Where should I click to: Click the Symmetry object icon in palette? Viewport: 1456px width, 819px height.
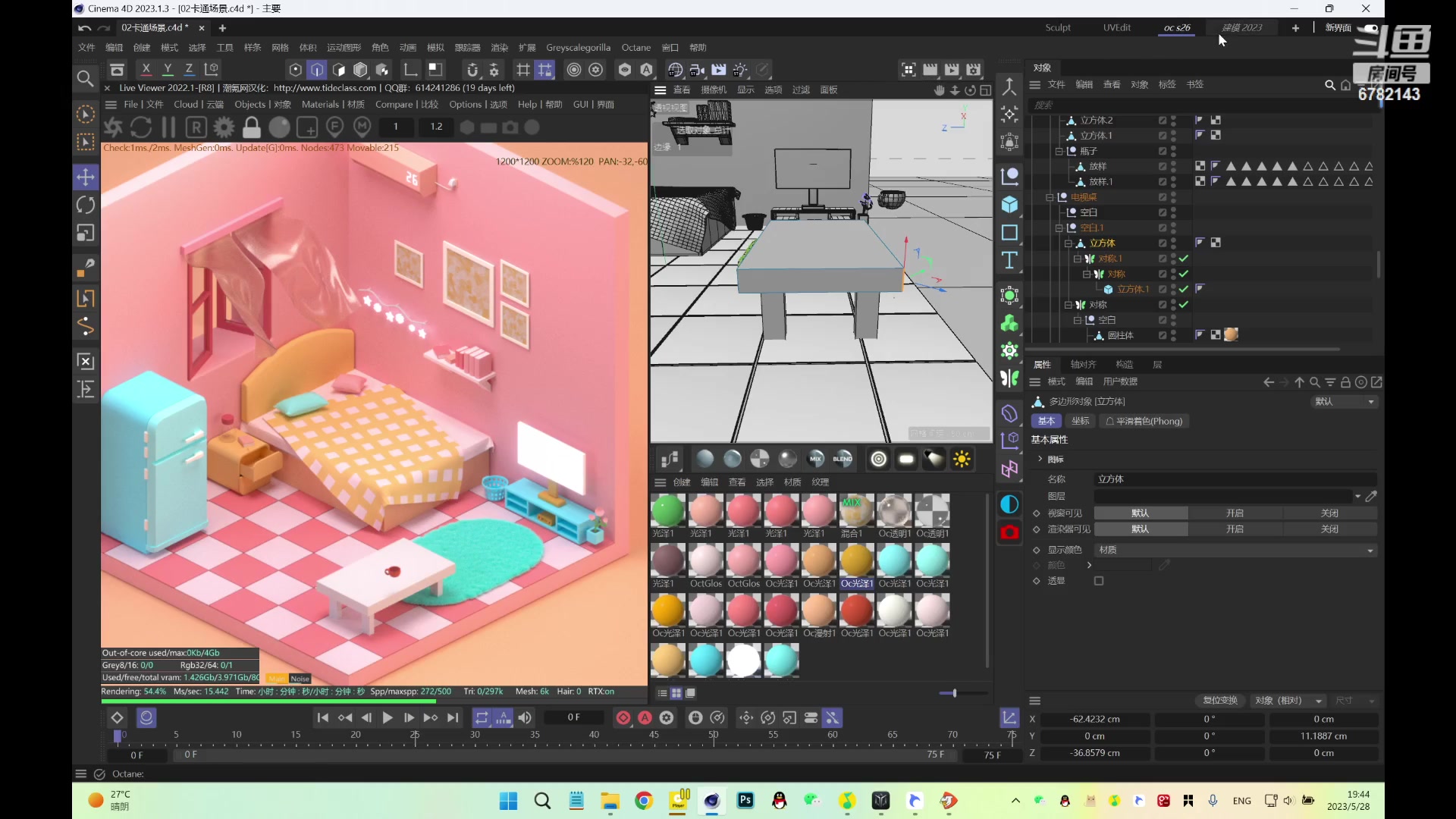tap(1009, 378)
